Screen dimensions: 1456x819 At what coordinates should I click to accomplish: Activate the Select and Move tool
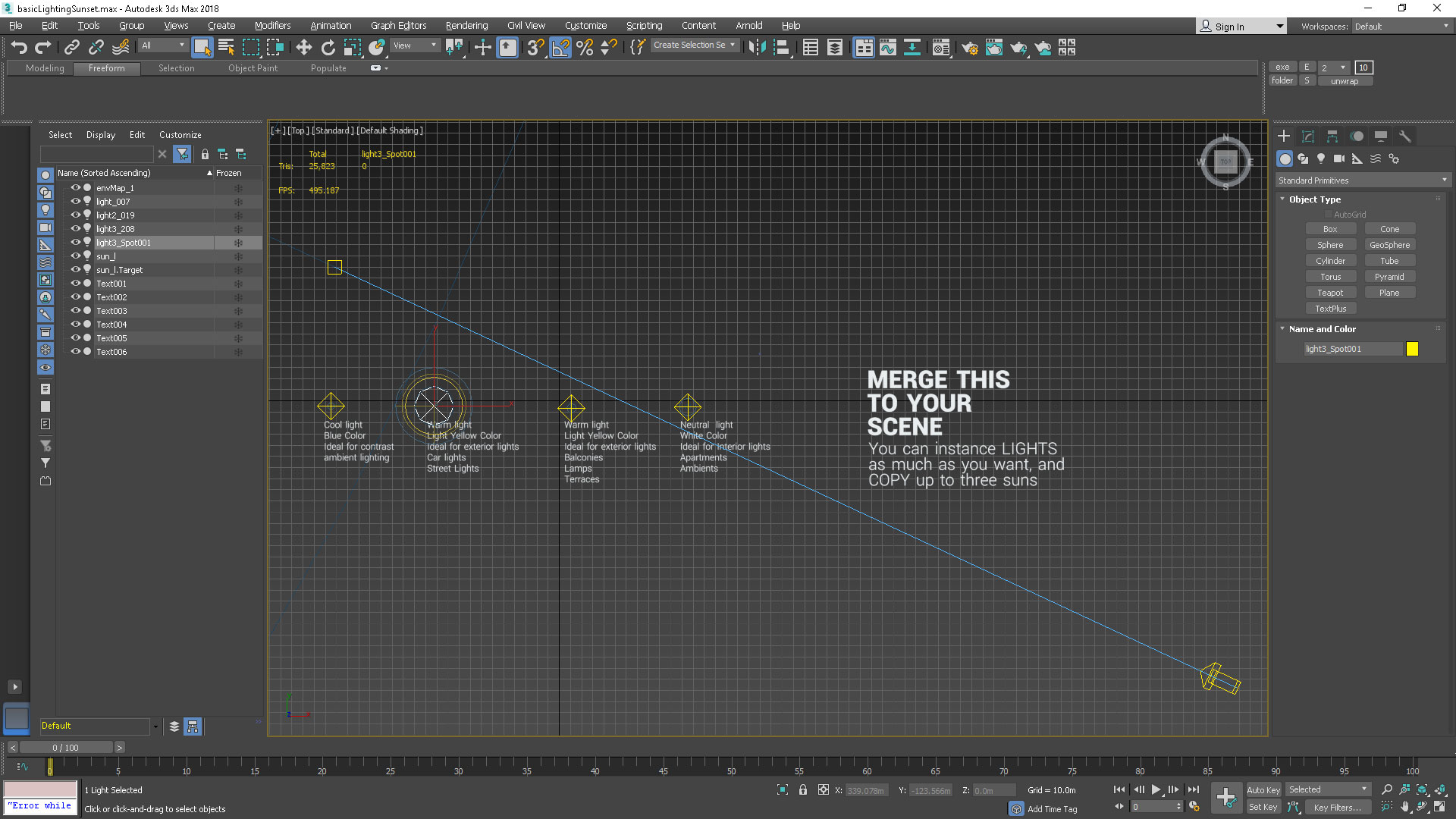(303, 48)
